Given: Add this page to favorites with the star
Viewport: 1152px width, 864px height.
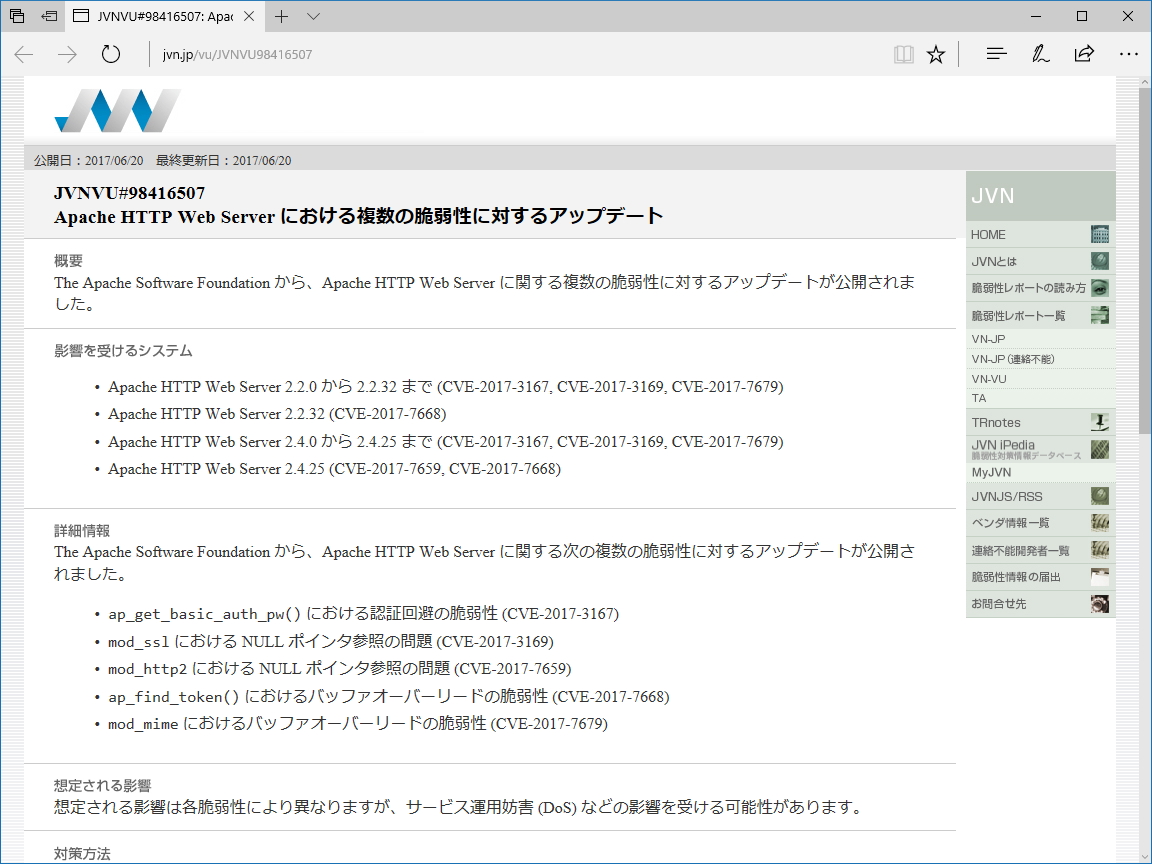Looking at the screenshot, I should point(935,54).
